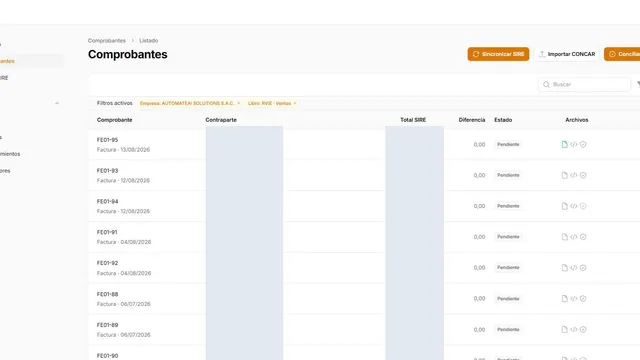Select comprobante FE01-94

click(x=107, y=202)
